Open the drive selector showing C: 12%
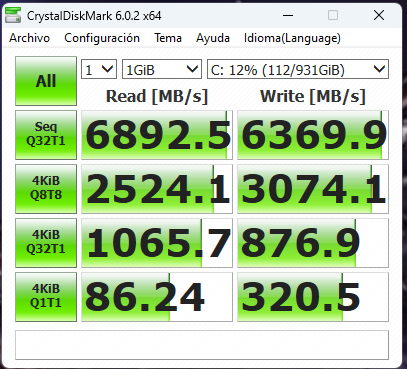407x369 pixels. 298,69
